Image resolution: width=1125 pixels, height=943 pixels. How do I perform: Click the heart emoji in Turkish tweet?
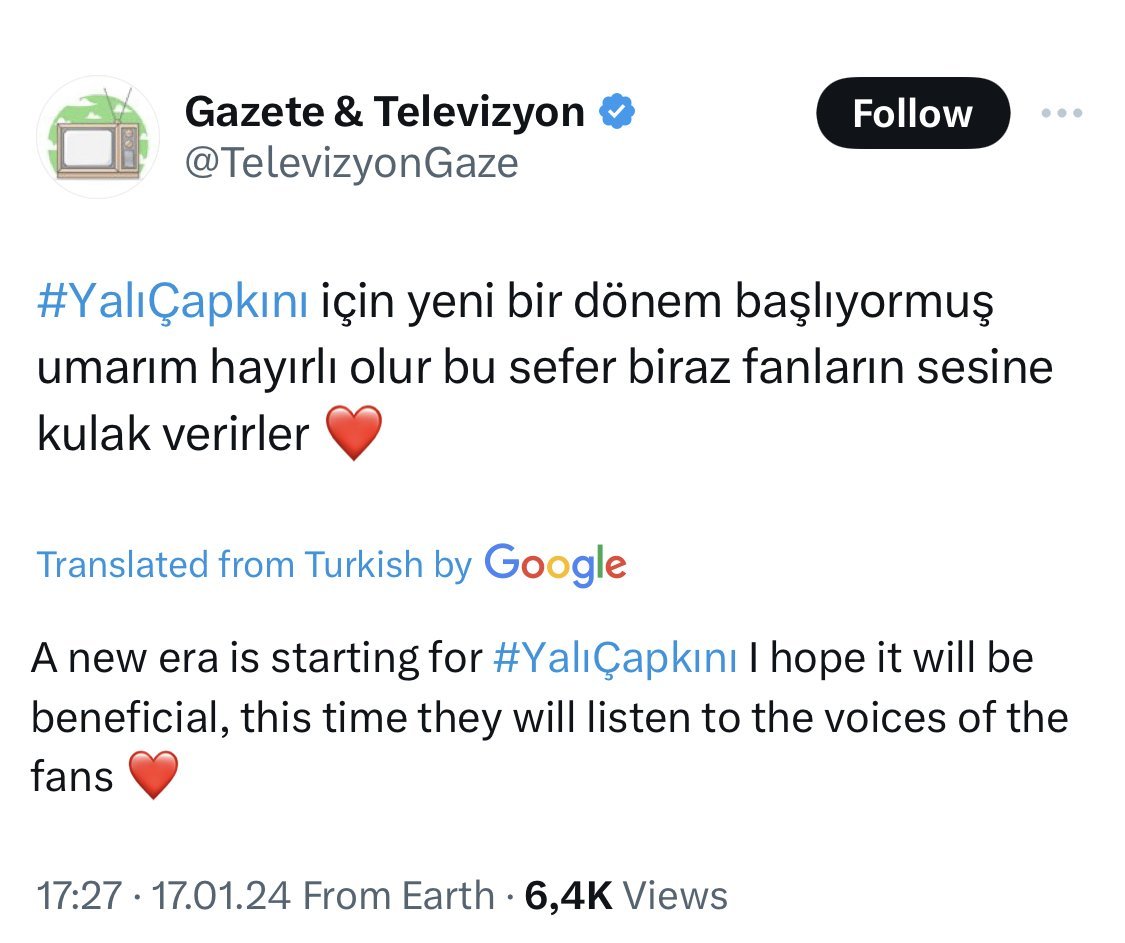point(354,433)
